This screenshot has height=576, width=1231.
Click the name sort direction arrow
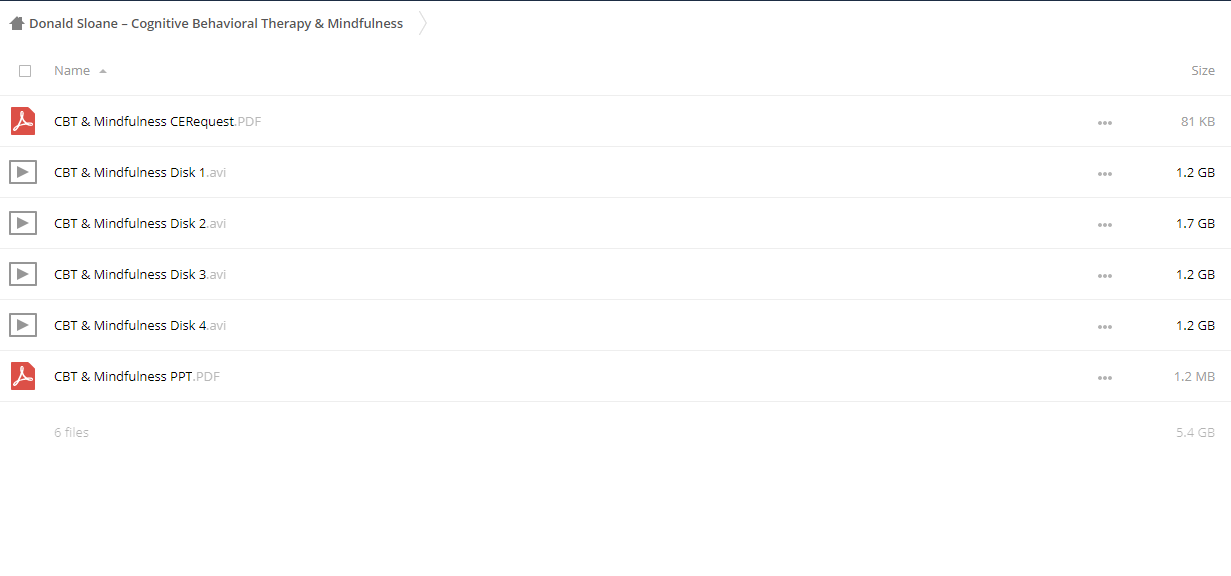click(x=103, y=71)
